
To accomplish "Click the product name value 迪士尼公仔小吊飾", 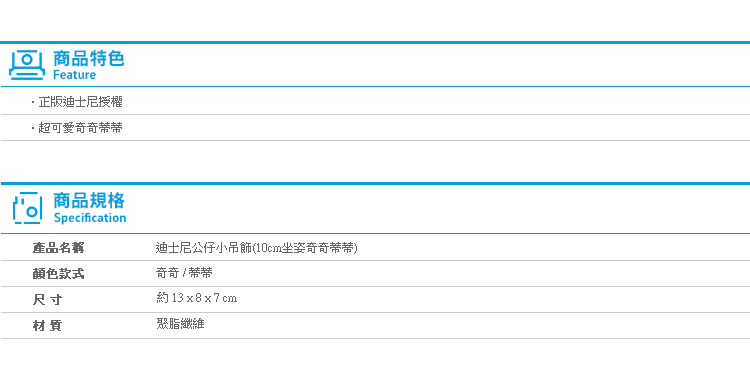I will click(256, 248).
